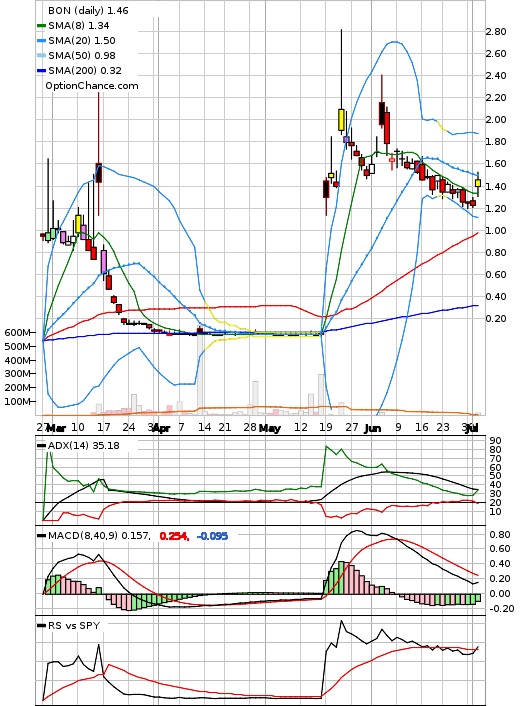Click the 50 value on ADX axis
This screenshot has width=526, height=706.
pyautogui.click(x=495, y=476)
